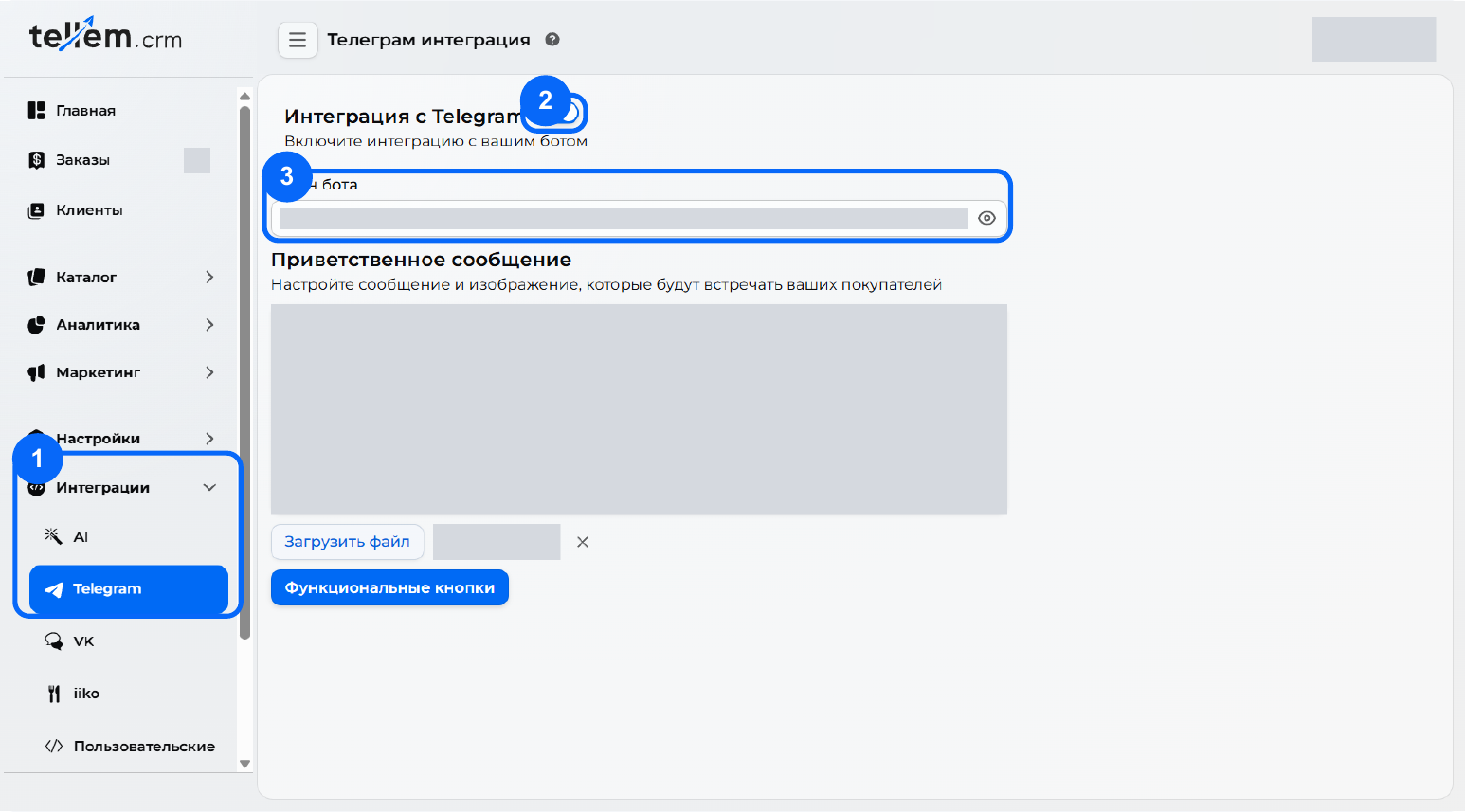Expand the Аналитика submenu chevron
The width and height of the screenshot is (1465, 812).
(x=209, y=325)
